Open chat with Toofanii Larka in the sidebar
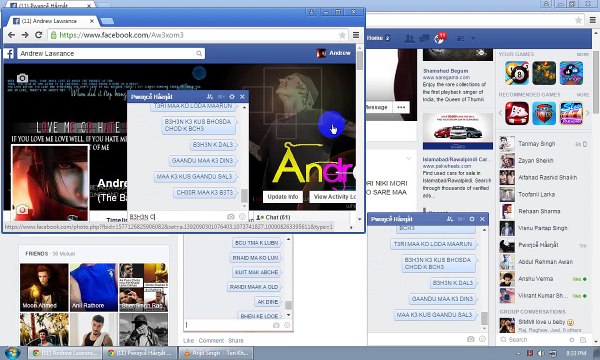This screenshot has height=360, width=600. tap(543, 194)
